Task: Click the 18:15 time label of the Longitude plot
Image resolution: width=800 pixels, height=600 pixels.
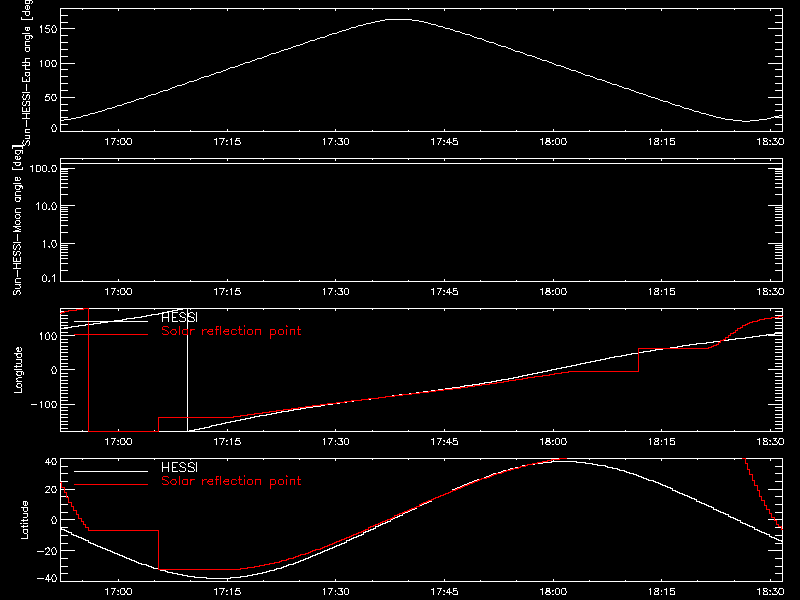Action: tap(662, 442)
